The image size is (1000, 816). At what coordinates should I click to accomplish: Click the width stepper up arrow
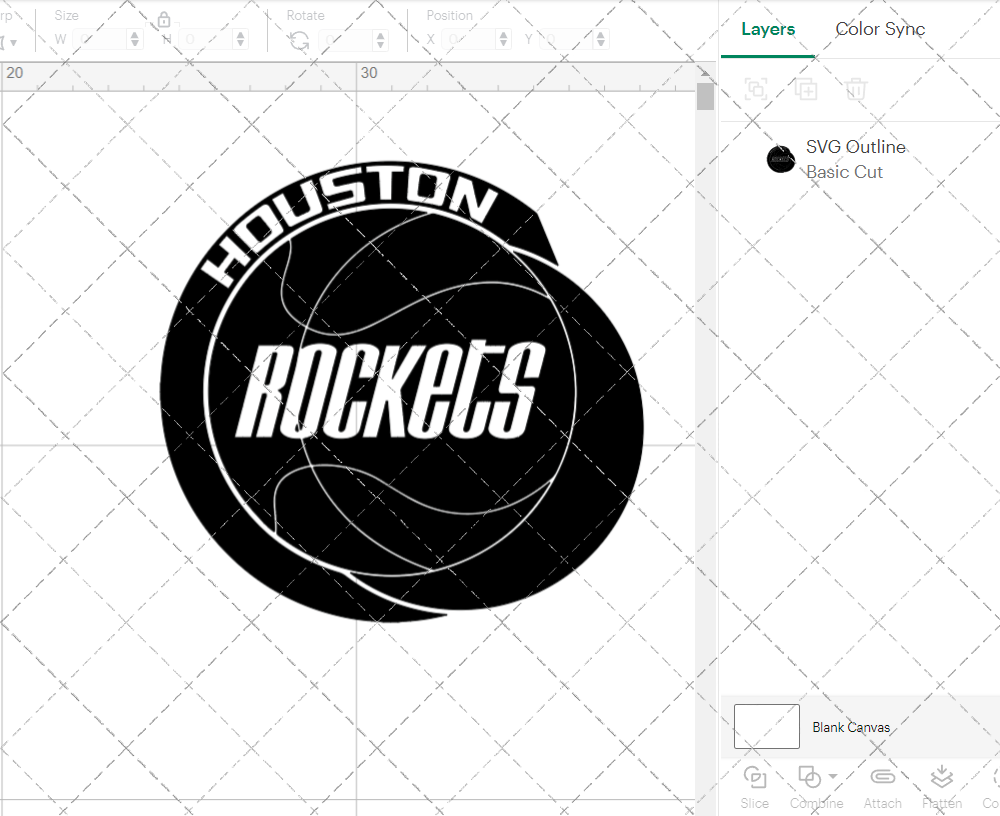(135, 34)
